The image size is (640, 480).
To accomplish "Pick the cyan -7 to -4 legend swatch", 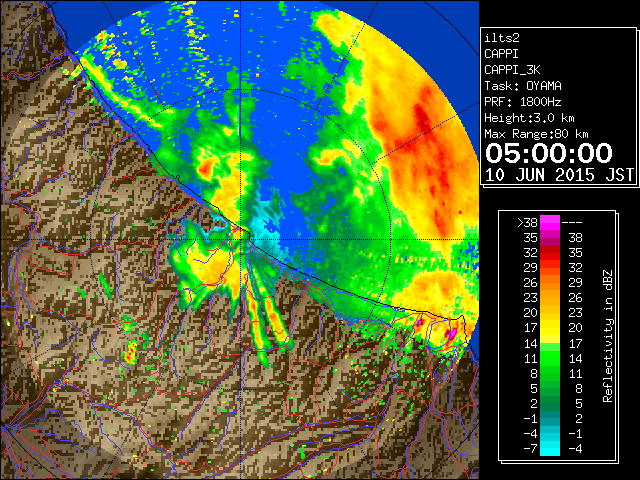I will (550, 448).
